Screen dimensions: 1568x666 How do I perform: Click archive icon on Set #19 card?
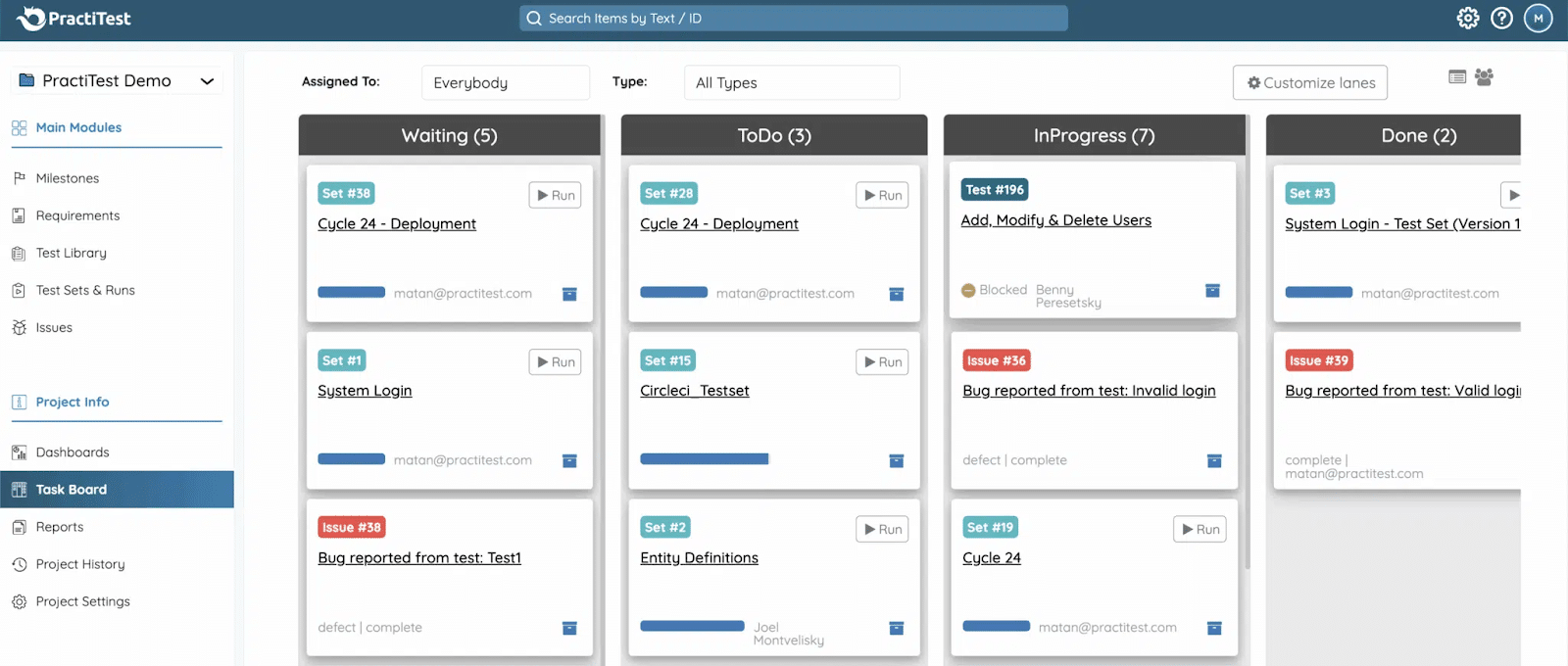click(x=1214, y=628)
